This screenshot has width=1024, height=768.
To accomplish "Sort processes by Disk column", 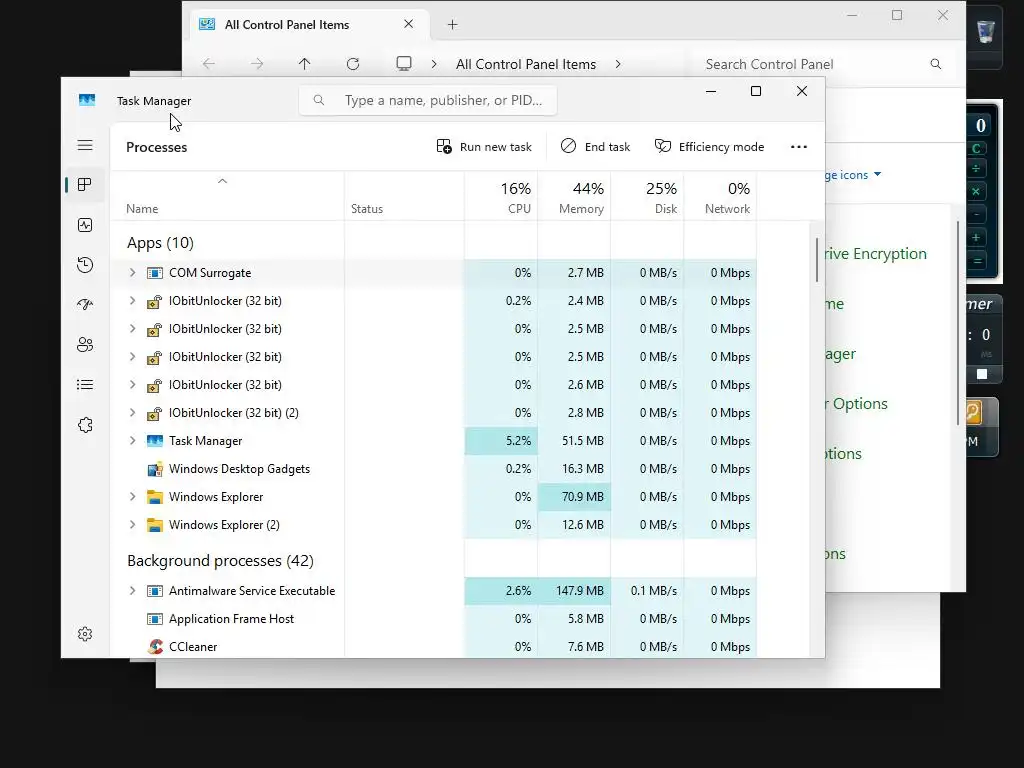I will coord(648,197).
